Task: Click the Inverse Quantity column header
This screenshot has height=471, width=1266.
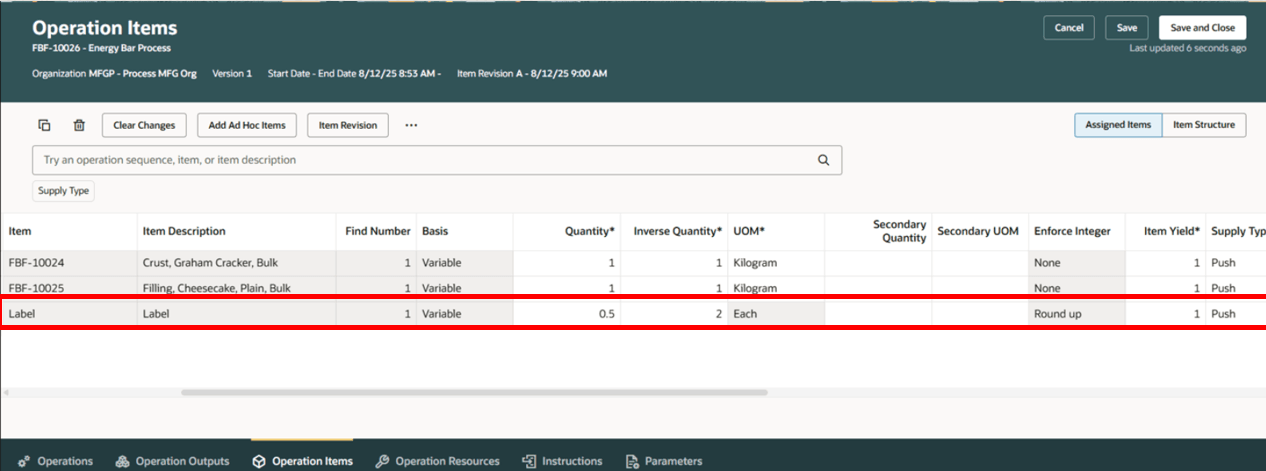Action: click(674, 231)
